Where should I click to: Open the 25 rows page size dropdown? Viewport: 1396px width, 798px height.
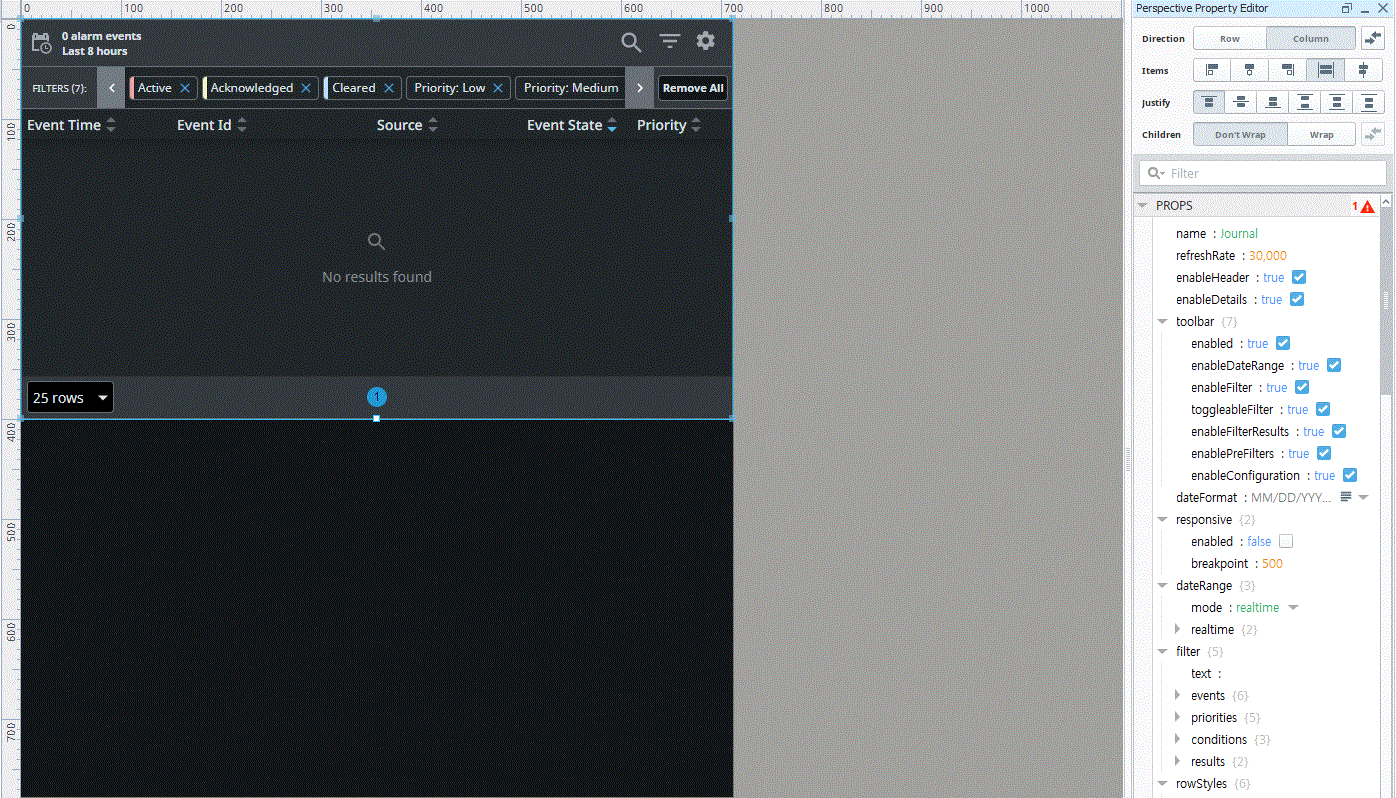point(70,398)
